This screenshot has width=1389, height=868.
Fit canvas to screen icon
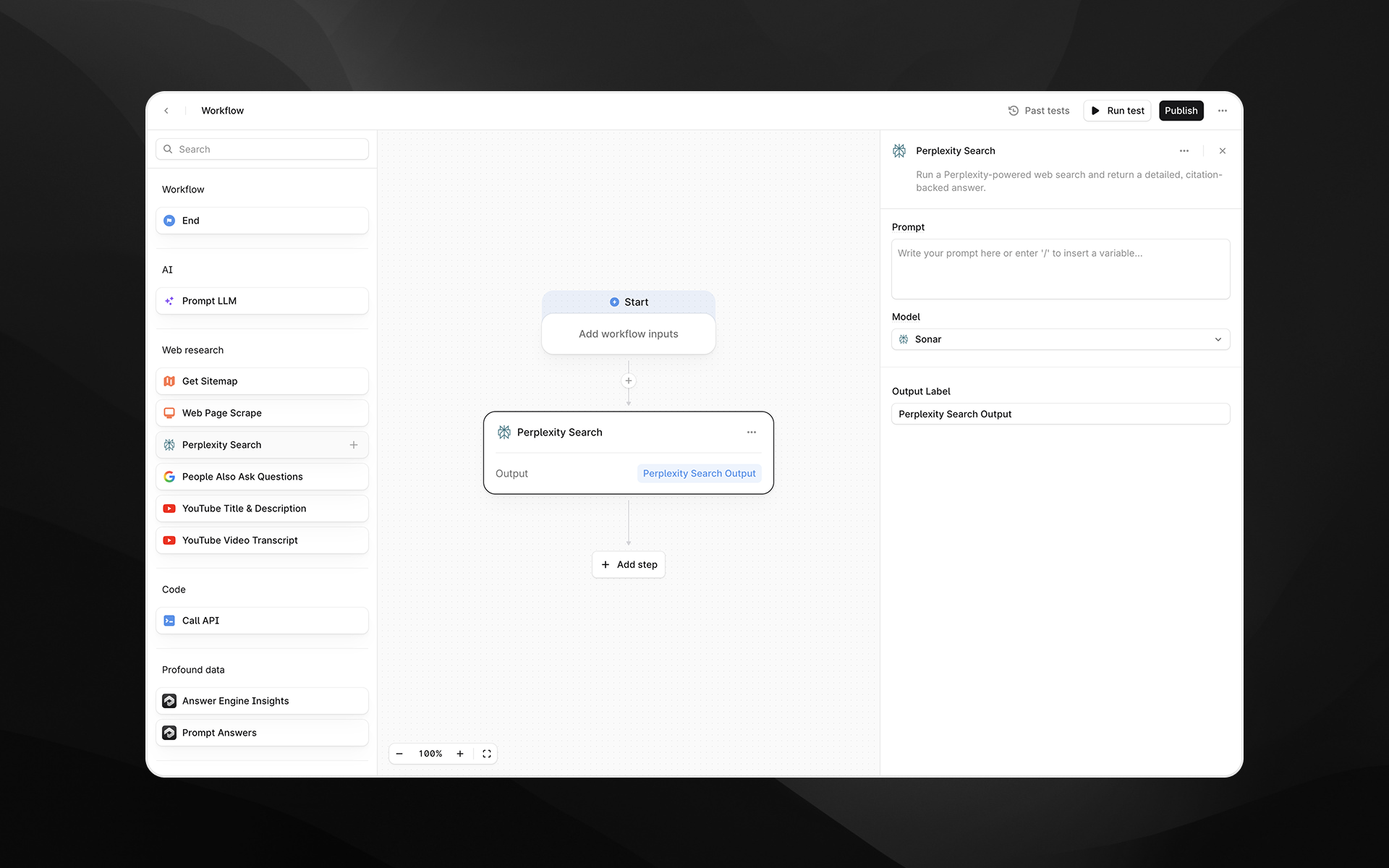(487, 754)
